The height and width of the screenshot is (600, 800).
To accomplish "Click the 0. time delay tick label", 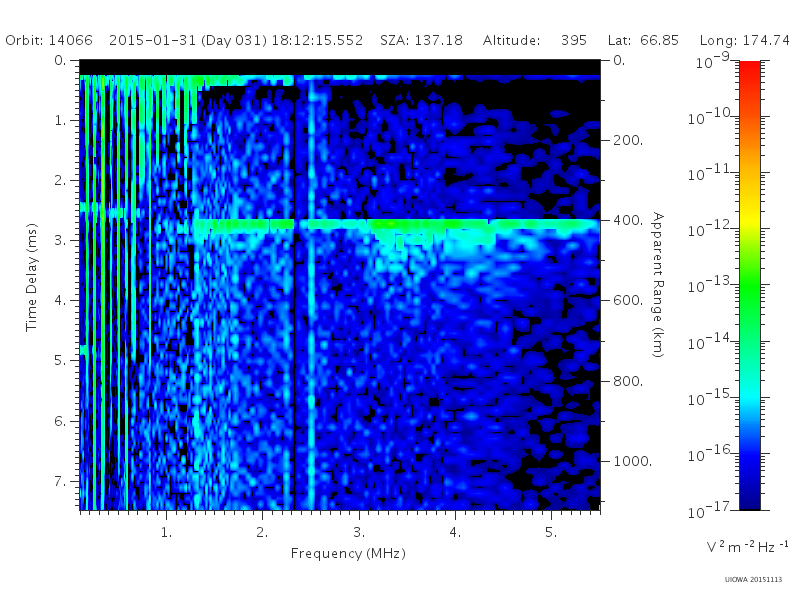I will 61,60.
